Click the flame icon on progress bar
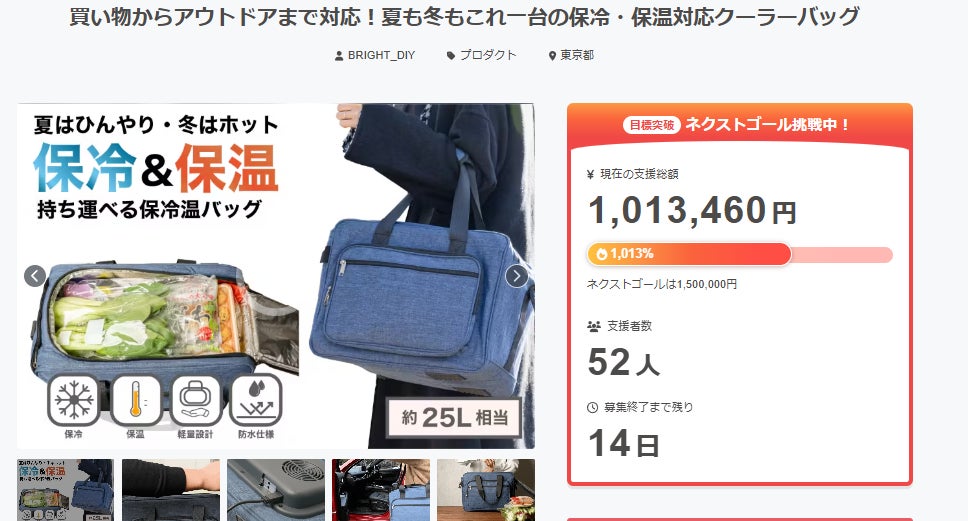The image size is (968, 521). (602, 254)
